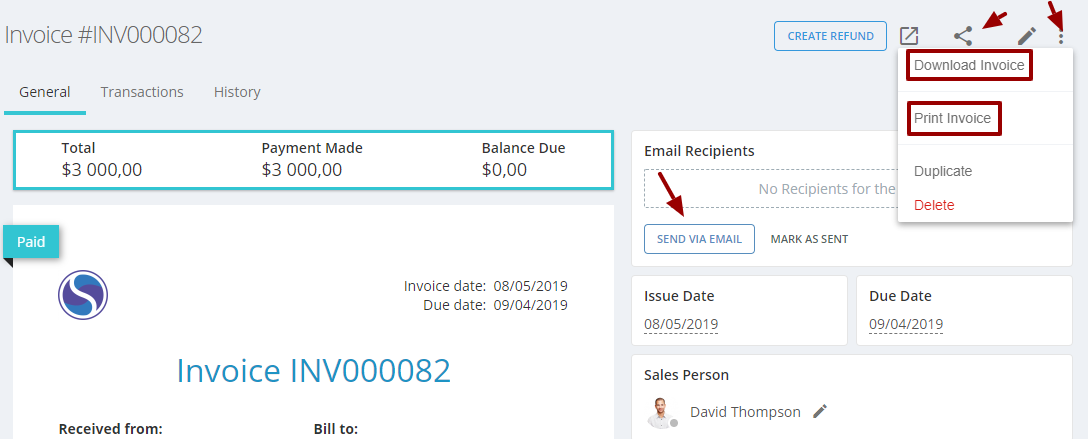Switch to the General tab
Screen dimensions: 1088x439
click(44, 92)
